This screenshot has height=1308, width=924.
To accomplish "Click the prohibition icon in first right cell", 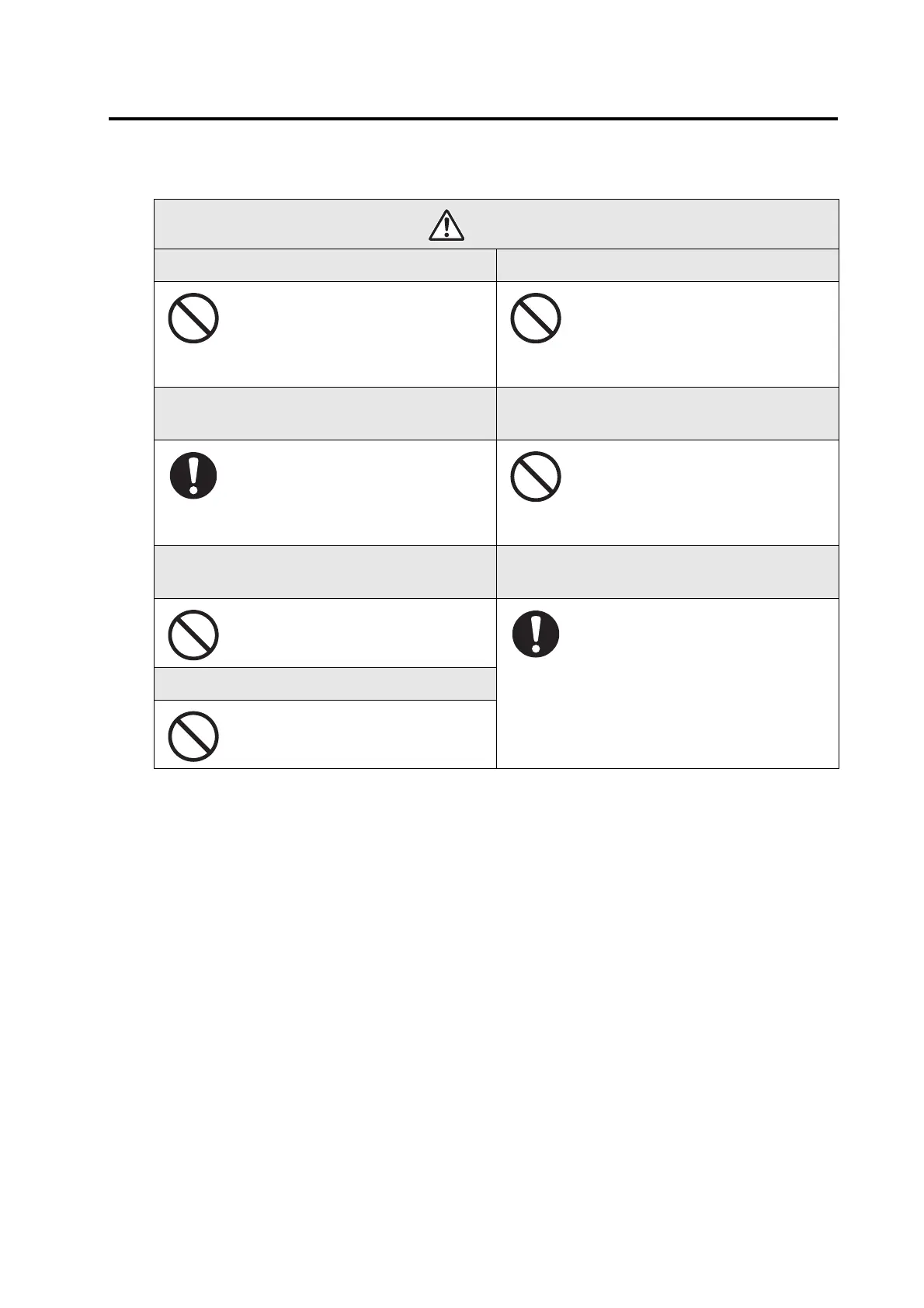I will [x=536, y=318].
